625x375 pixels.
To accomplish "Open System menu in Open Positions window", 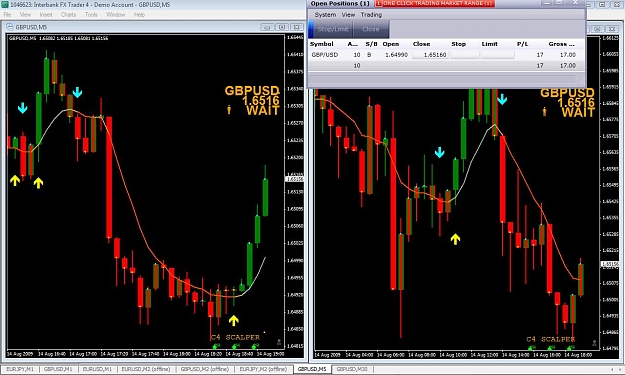I will (325, 15).
